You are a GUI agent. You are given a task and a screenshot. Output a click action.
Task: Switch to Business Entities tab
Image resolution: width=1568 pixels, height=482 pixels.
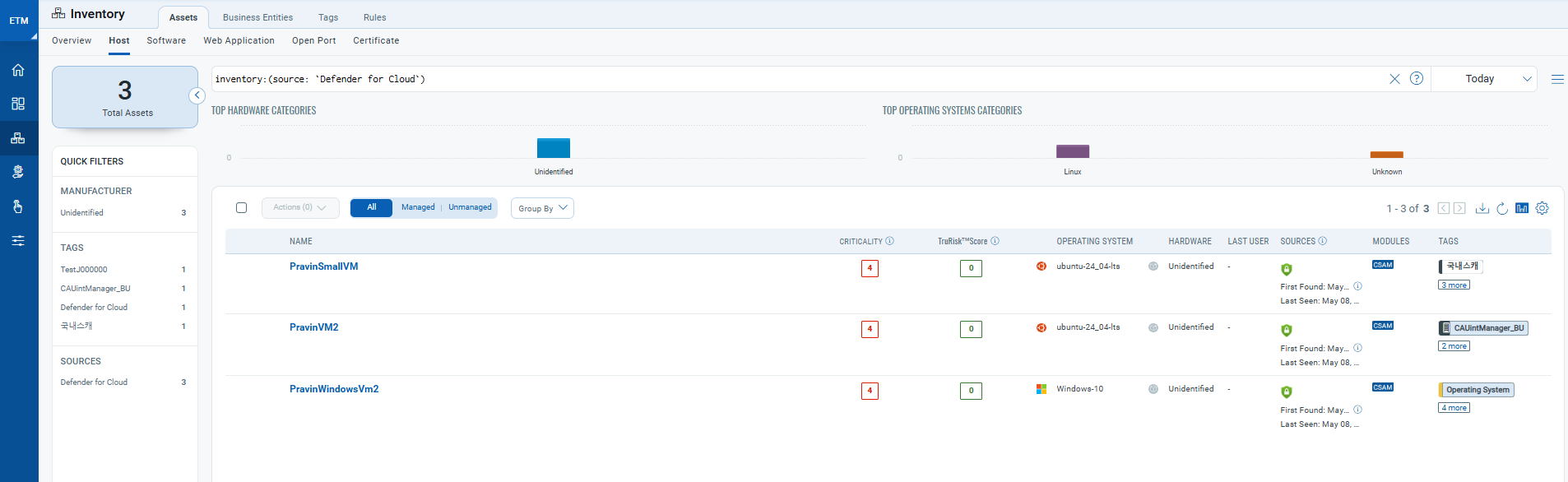257,17
